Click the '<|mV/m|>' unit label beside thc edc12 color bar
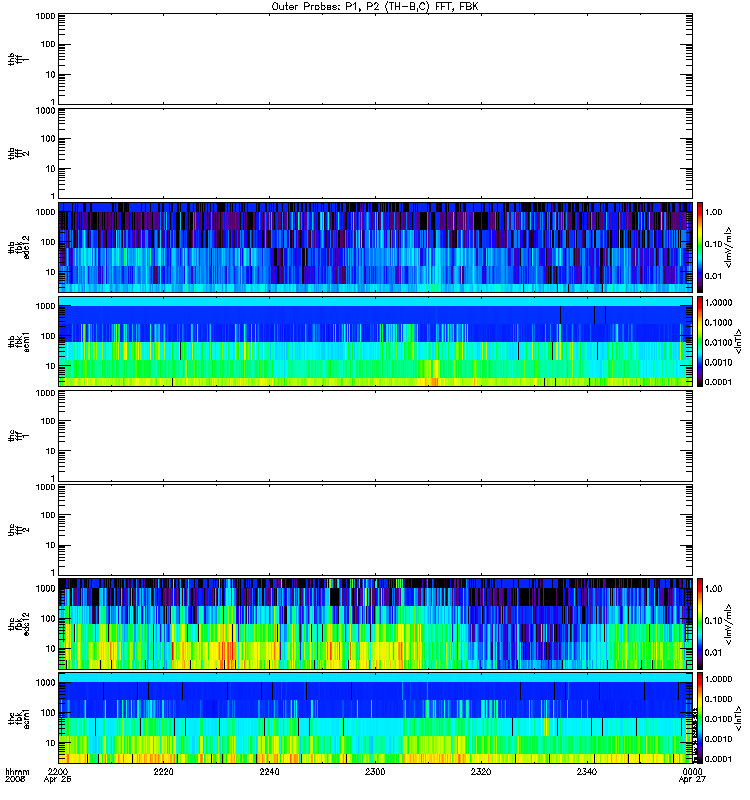Viewport: 750px width, 800px height. click(x=728, y=624)
